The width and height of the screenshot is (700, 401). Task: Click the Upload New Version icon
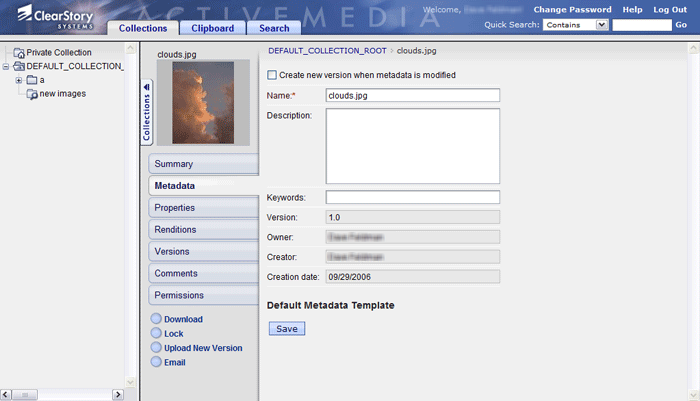click(x=155, y=348)
